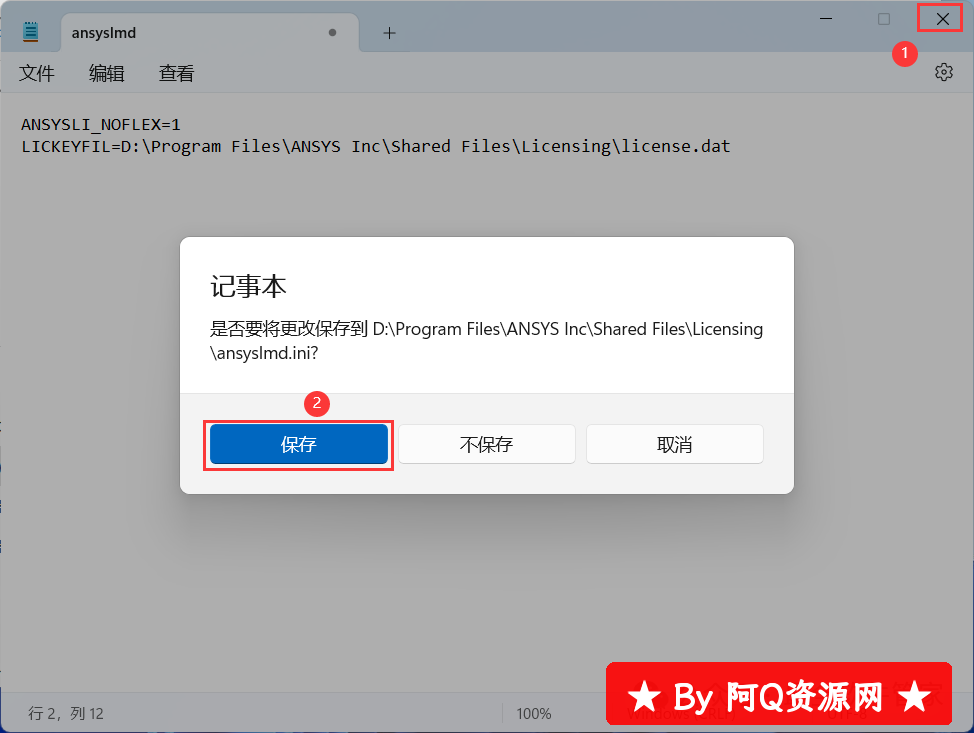Image resolution: width=974 pixels, height=733 pixels.
Task: Open the 编辑 menu
Action: pyautogui.click(x=106, y=73)
